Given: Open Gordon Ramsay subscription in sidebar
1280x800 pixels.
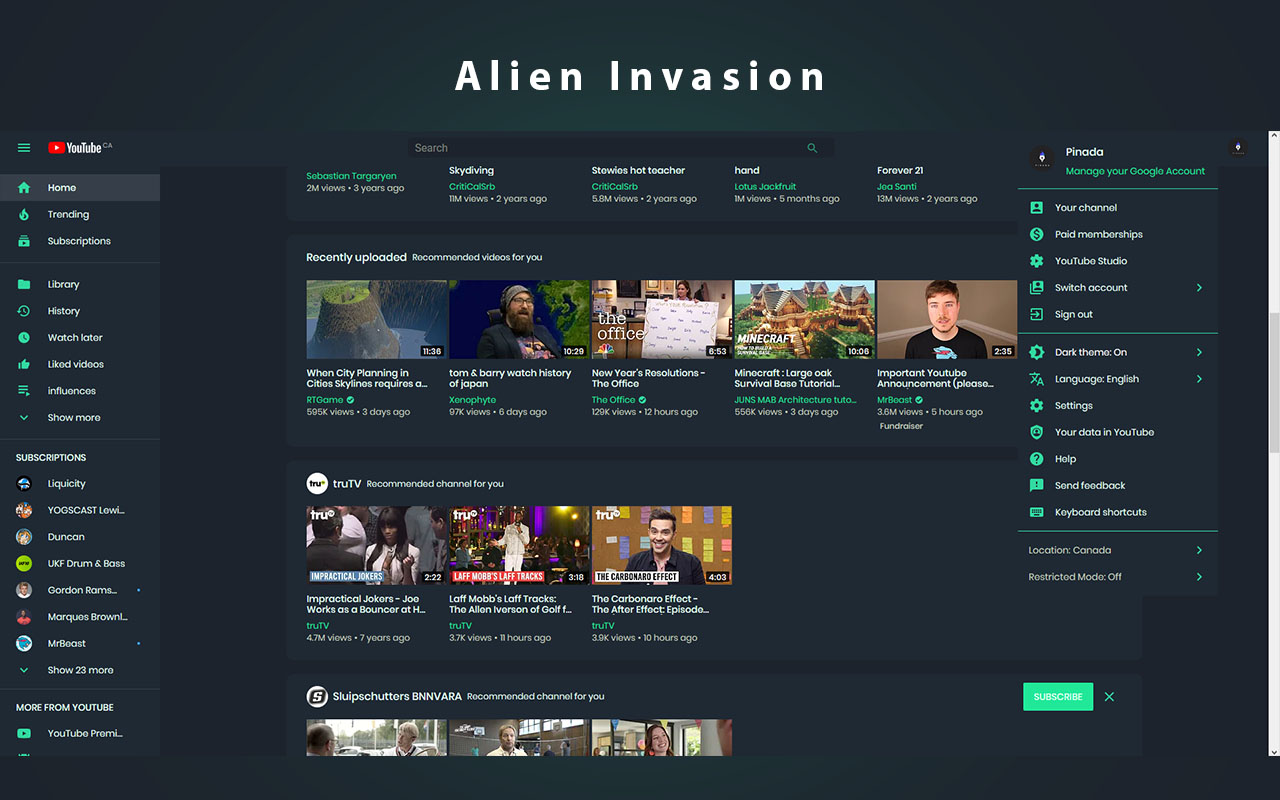Looking at the screenshot, I should click(80, 590).
